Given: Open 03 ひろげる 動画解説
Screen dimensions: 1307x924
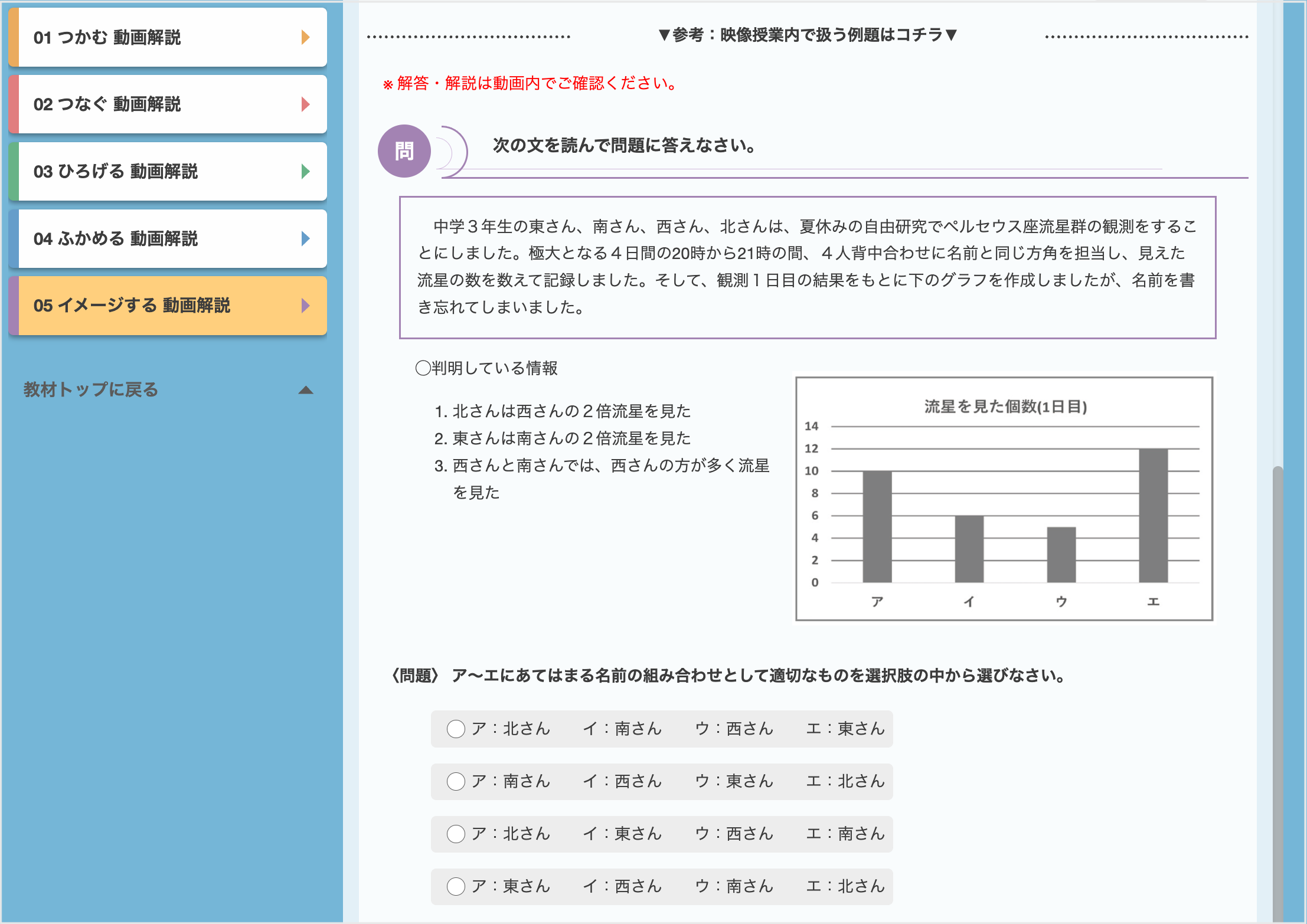Looking at the screenshot, I should (x=168, y=172).
